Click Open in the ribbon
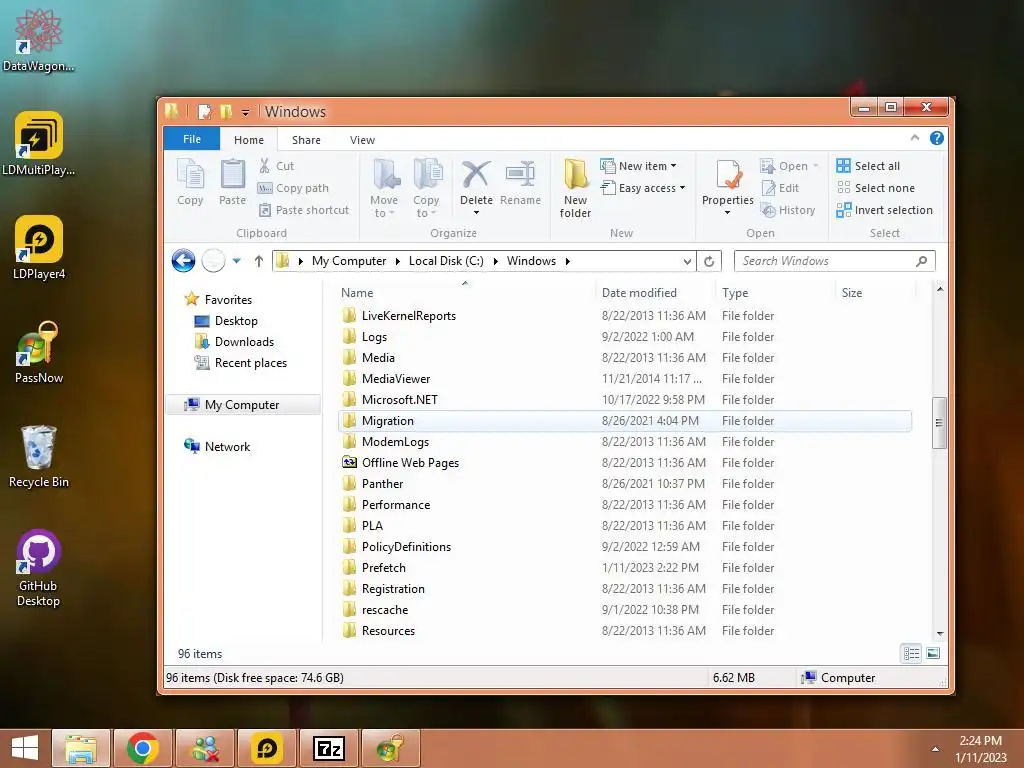This screenshot has width=1024, height=768. coord(789,166)
